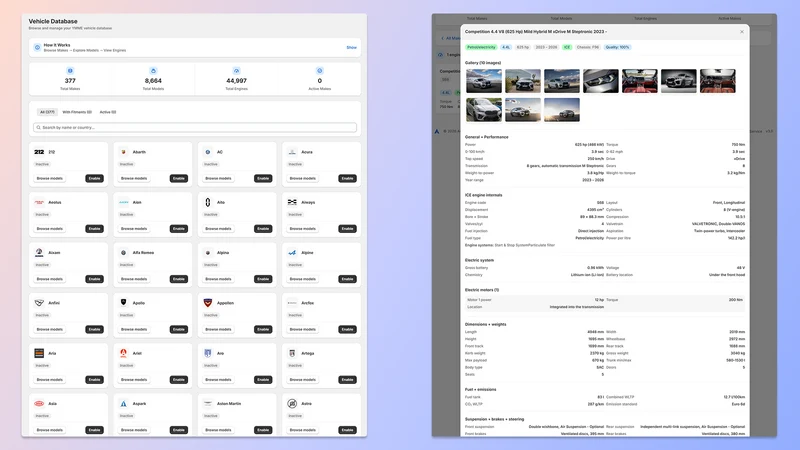Click the Ariel brand logo
Viewport: 800px width, 450px height.
pos(123,353)
